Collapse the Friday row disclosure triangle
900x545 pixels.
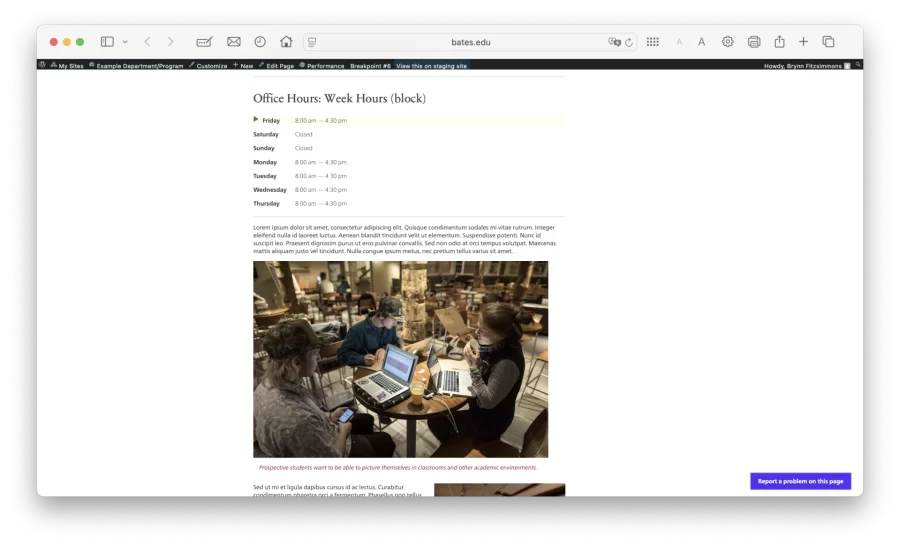click(256, 119)
